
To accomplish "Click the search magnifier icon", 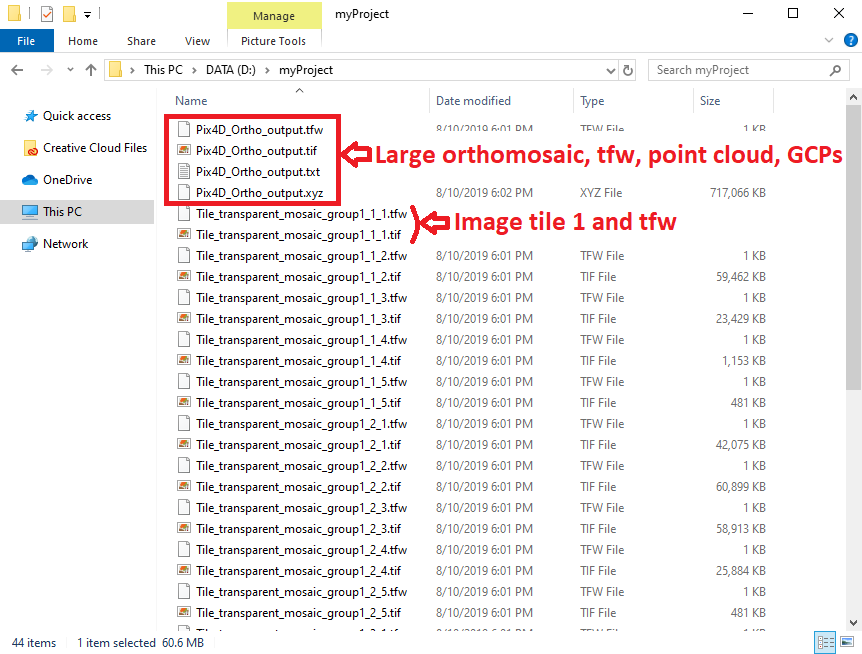I will point(836,70).
